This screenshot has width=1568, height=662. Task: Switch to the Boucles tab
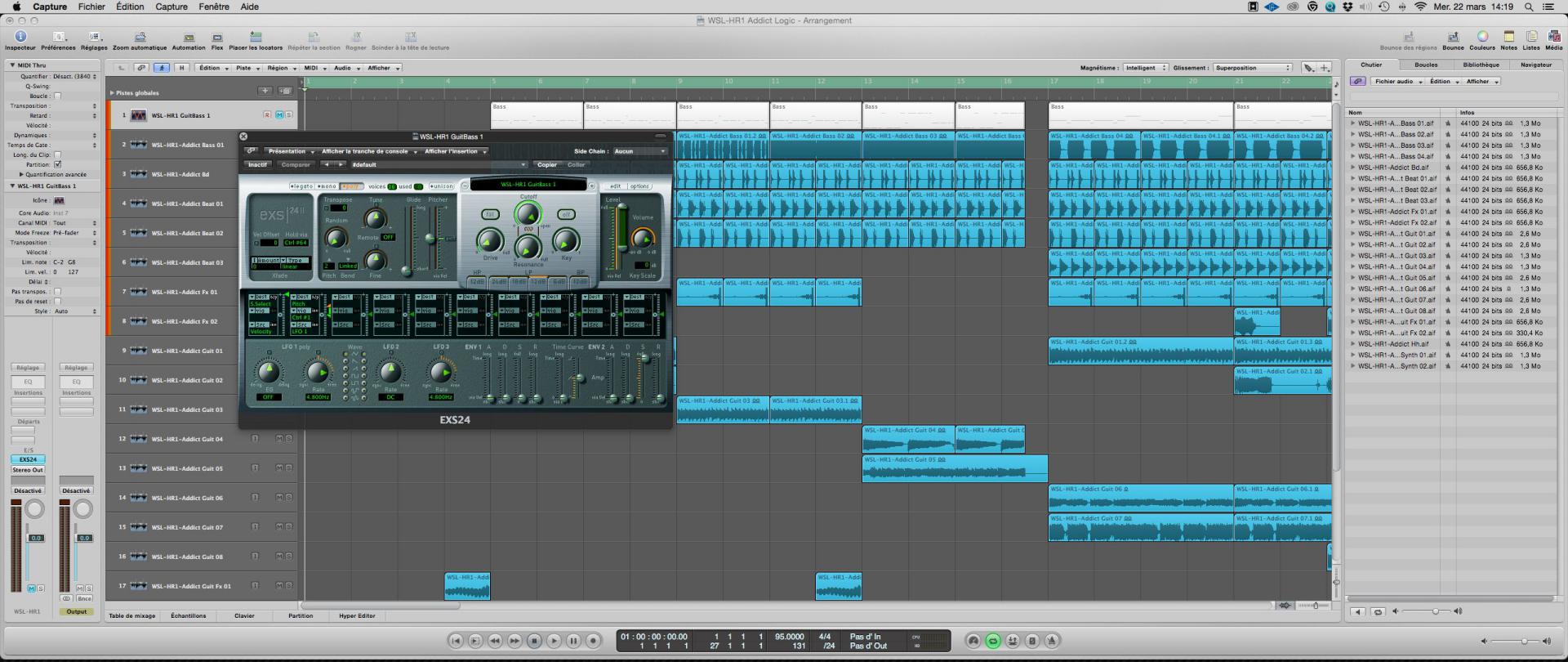pyautogui.click(x=1426, y=65)
